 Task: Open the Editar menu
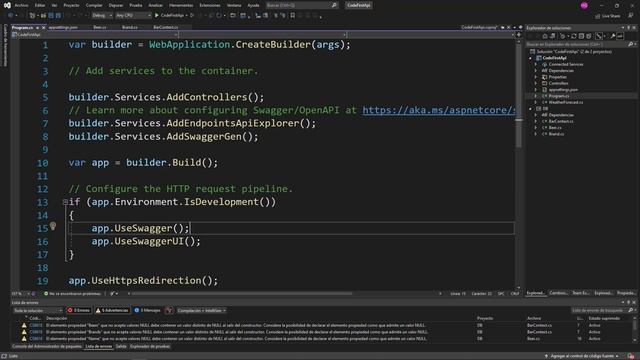(x=40, y=5)
